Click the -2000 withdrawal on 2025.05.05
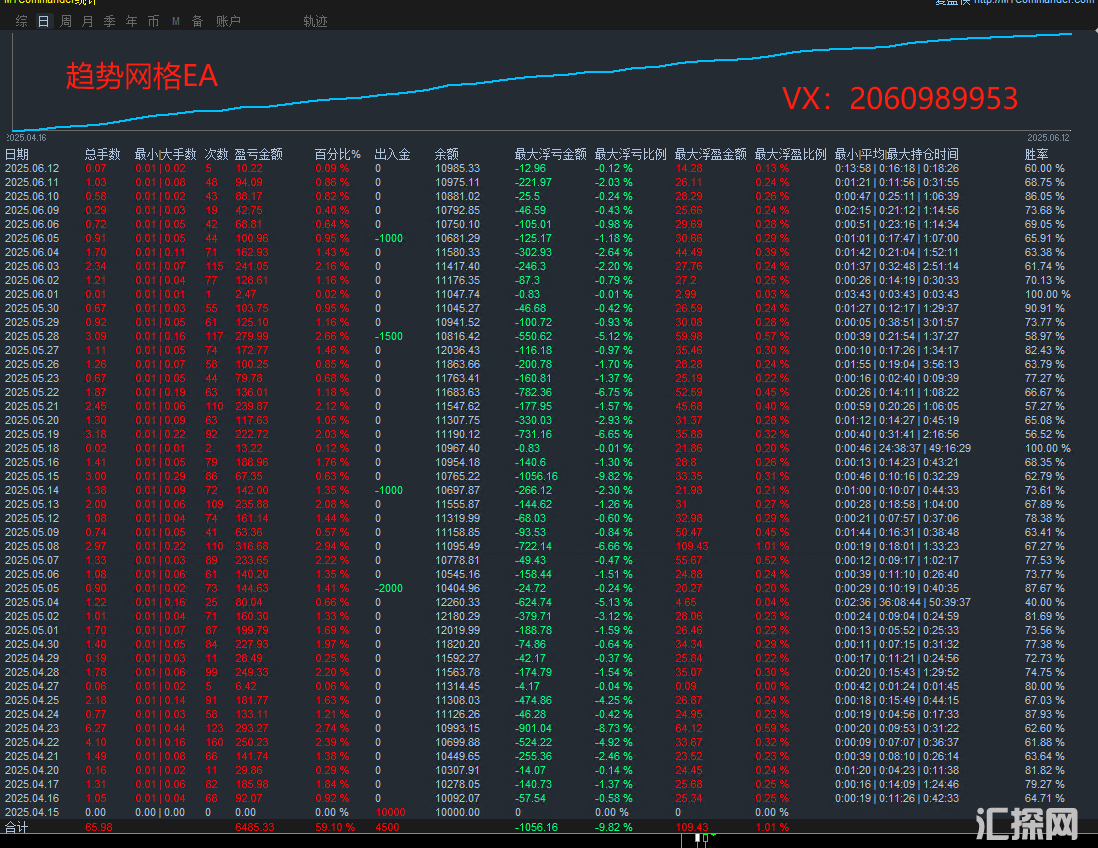Screen dimensions: 1098x848 point(389,588)
